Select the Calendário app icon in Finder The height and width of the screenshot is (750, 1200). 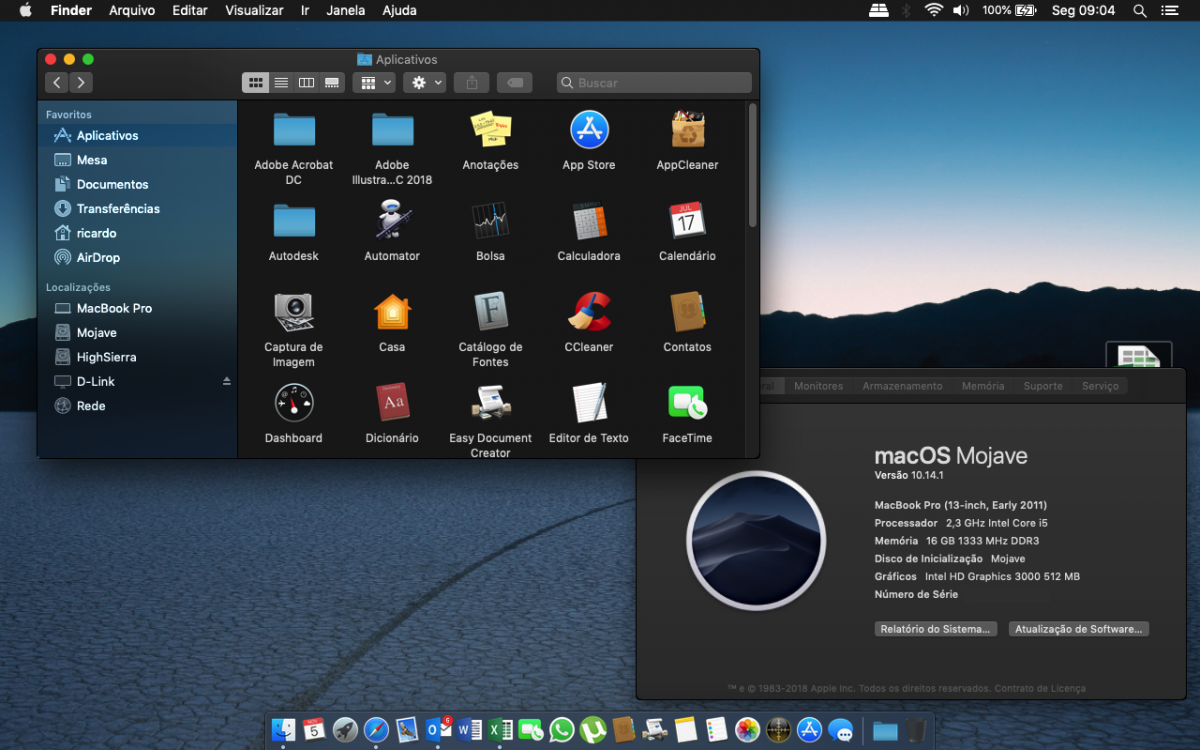pyautogui.click(x=688, y=220)
